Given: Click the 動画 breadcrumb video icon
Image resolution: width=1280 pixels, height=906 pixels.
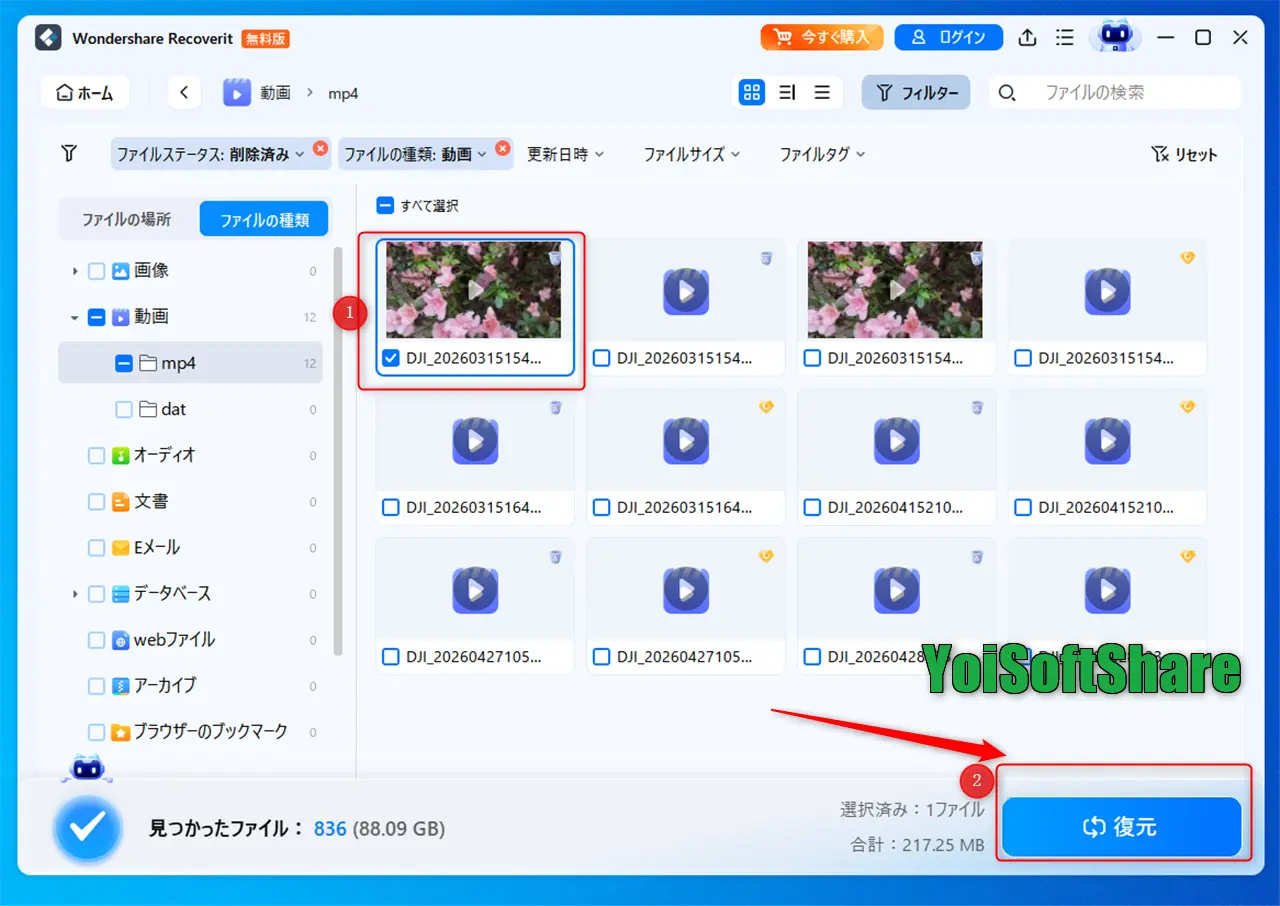Looking at the screenshot, I should pyautogui.click(x=237, y=93).
